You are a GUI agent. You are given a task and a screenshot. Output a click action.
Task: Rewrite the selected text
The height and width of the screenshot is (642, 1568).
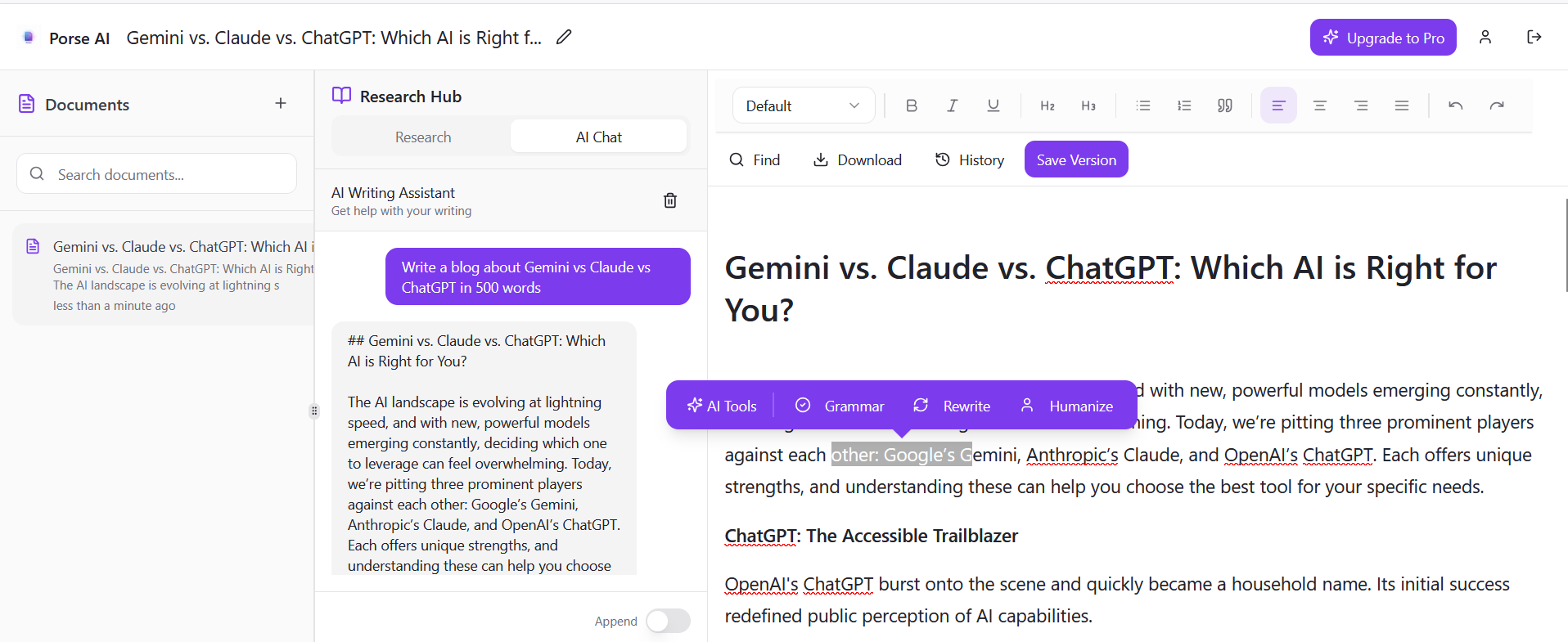click(x=952, y=406)
